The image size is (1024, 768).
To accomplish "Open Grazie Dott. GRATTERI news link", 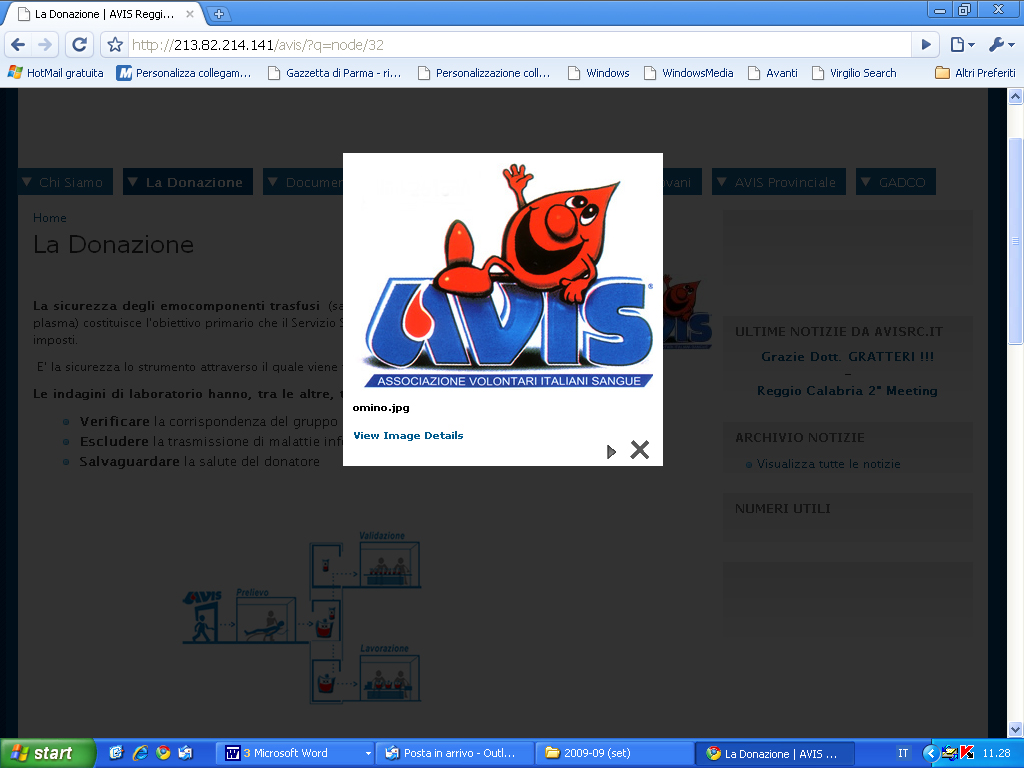I will pos(848,357).
